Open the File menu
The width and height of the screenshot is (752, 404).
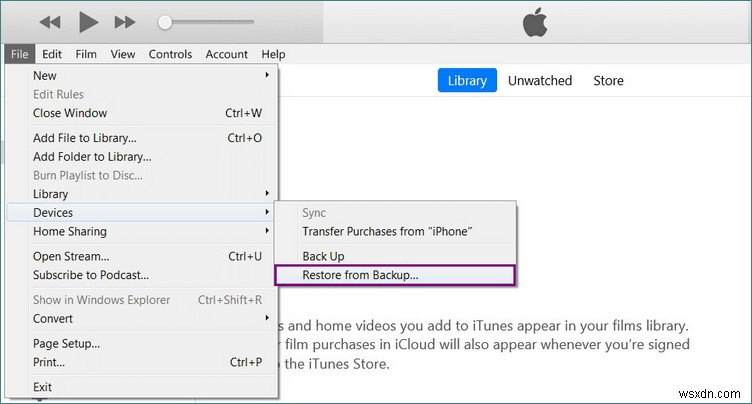[x=20, y=54]
